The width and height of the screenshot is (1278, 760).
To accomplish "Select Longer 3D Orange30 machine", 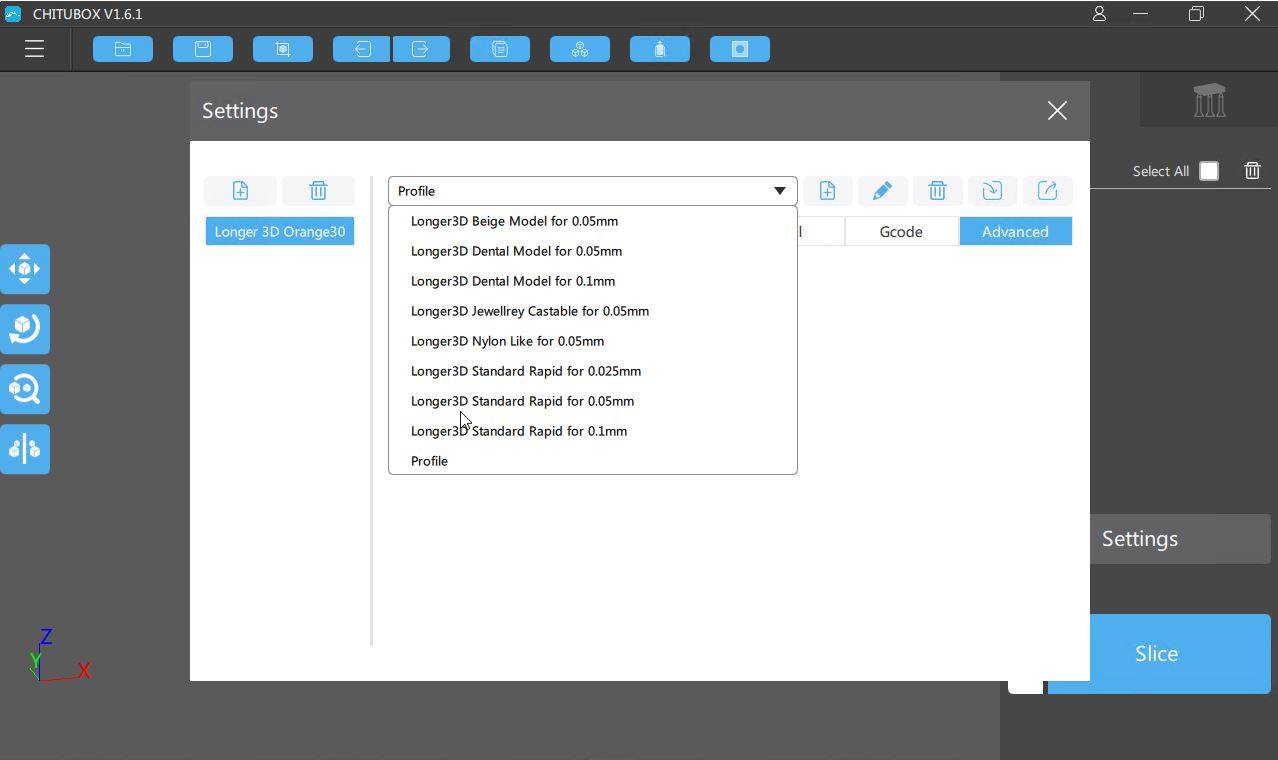I will tap(280, 231).
